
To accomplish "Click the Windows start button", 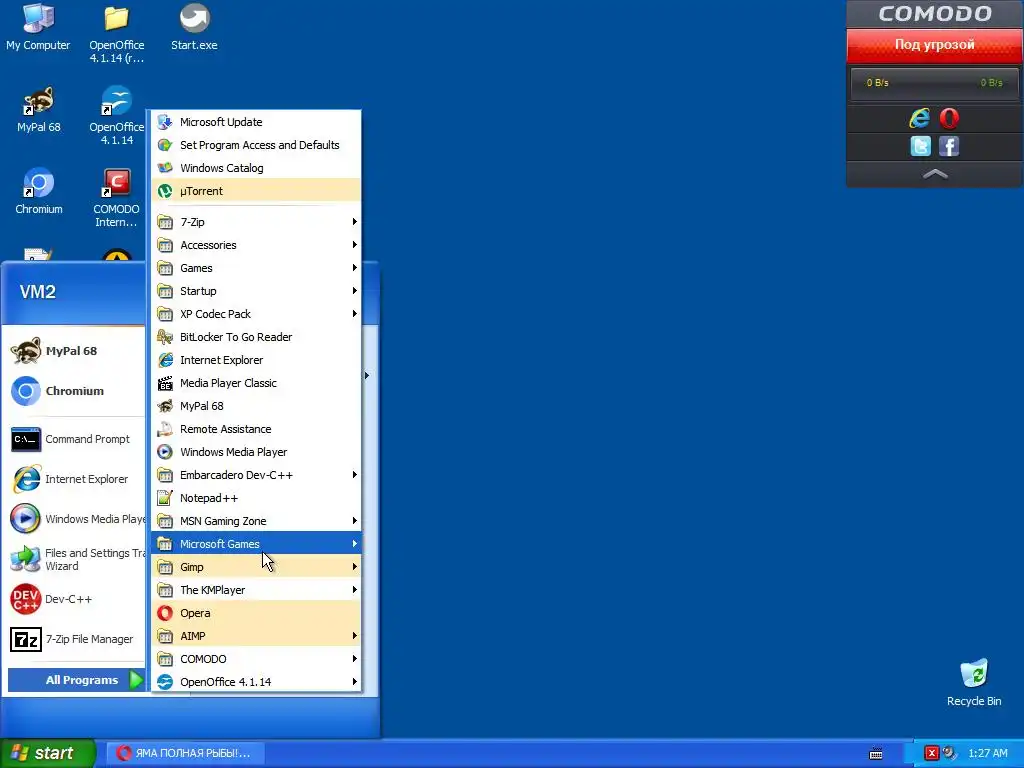I will 48,753.
